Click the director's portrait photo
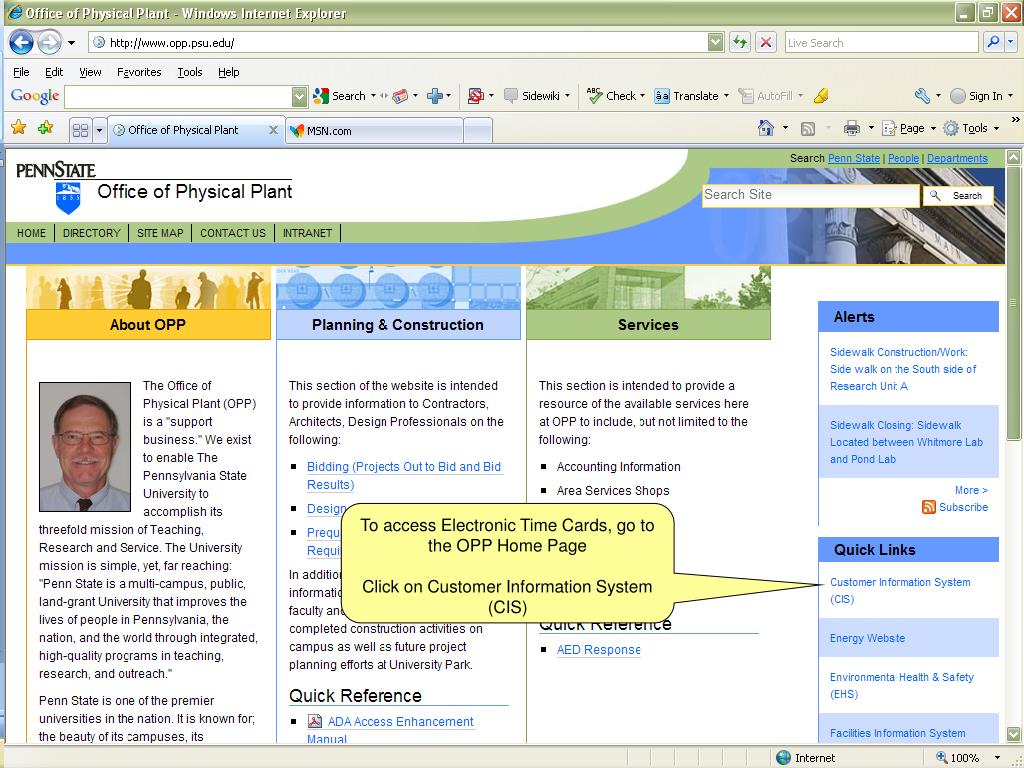The height and width of the screenshot is (768, 1024). tap(85, 447)
